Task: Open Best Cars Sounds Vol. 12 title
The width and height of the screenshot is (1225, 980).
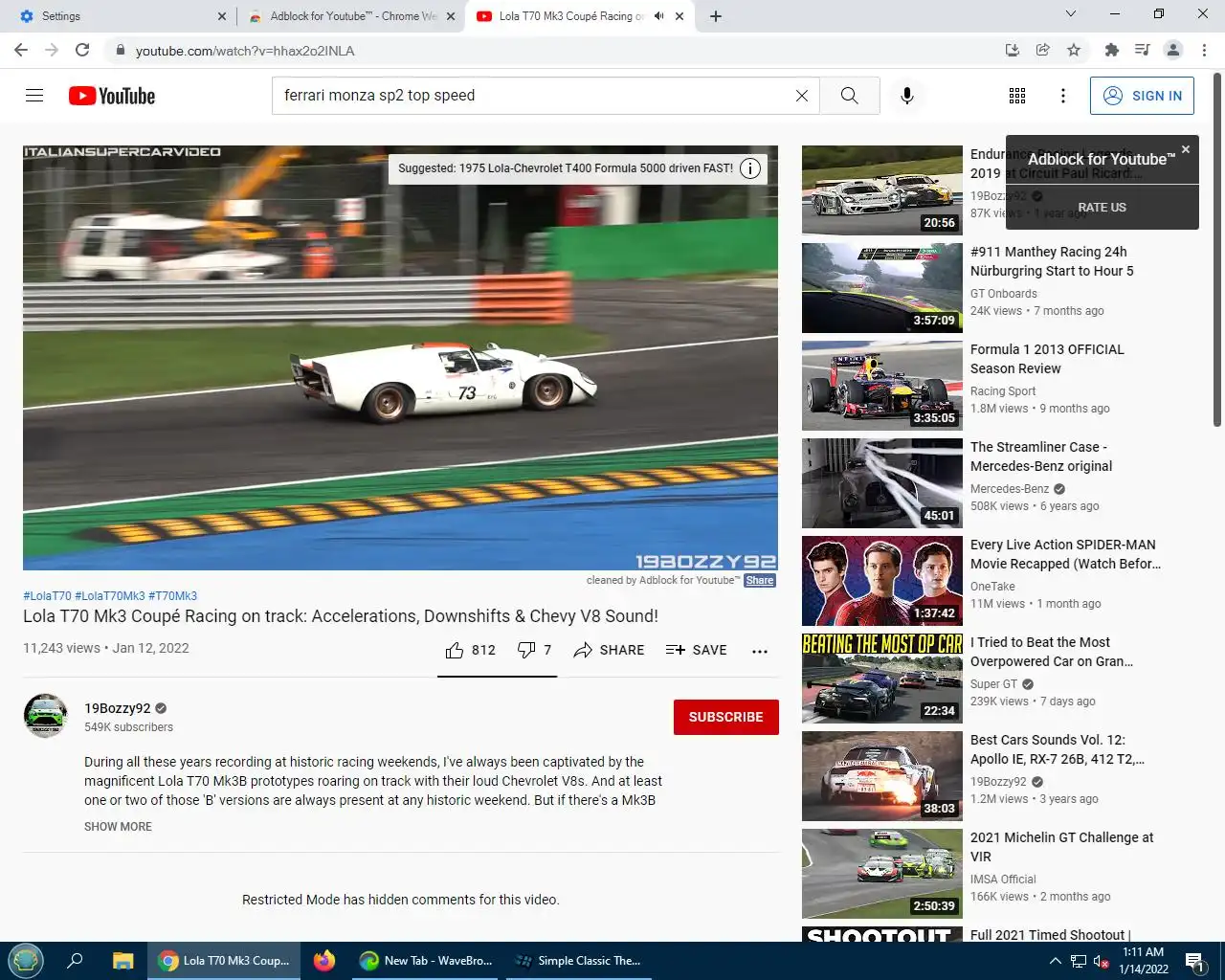Action: pos(1058,749)
